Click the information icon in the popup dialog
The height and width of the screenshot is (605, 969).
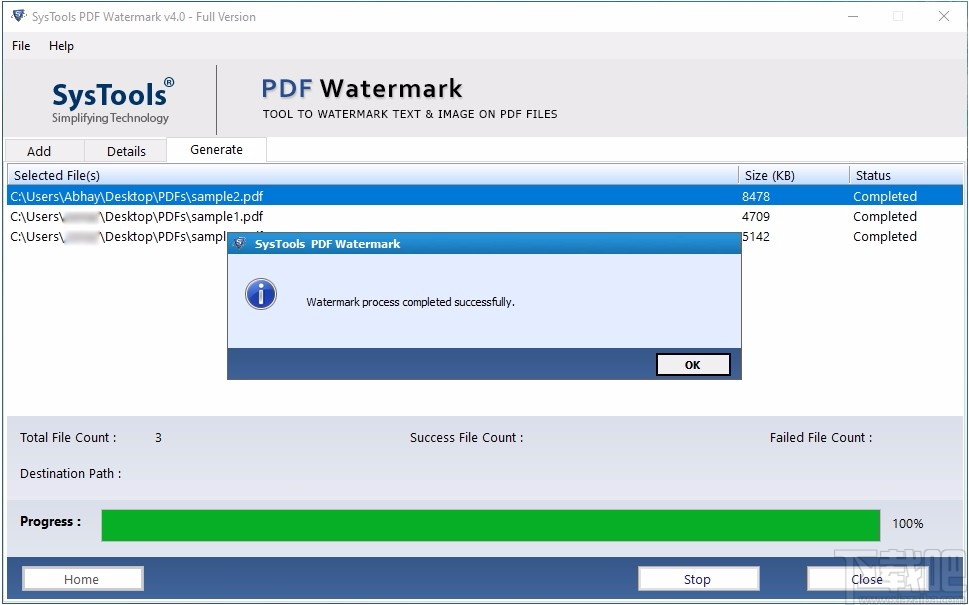point(260,295)
